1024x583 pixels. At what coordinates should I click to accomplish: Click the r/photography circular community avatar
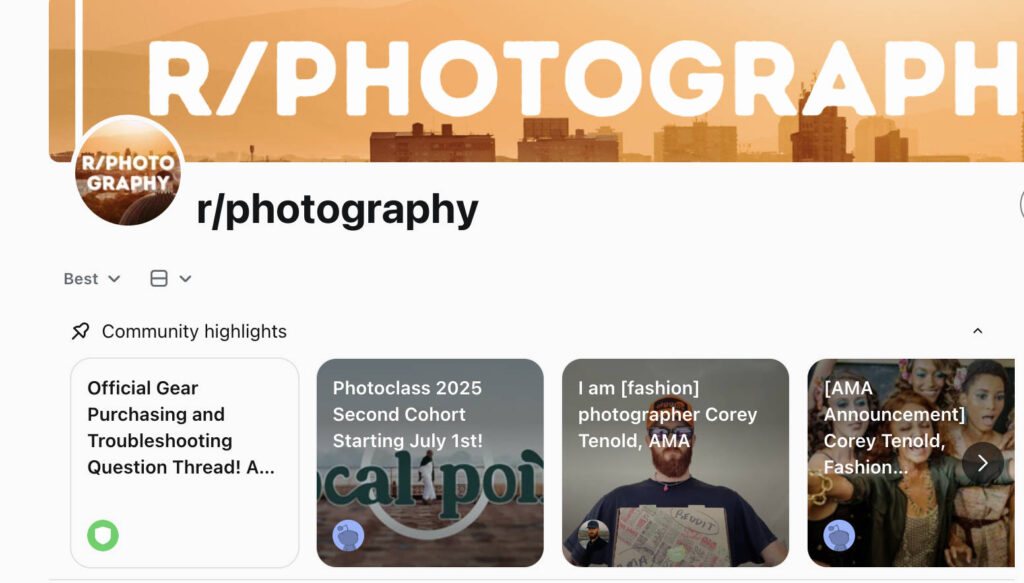tap(128, 172)
